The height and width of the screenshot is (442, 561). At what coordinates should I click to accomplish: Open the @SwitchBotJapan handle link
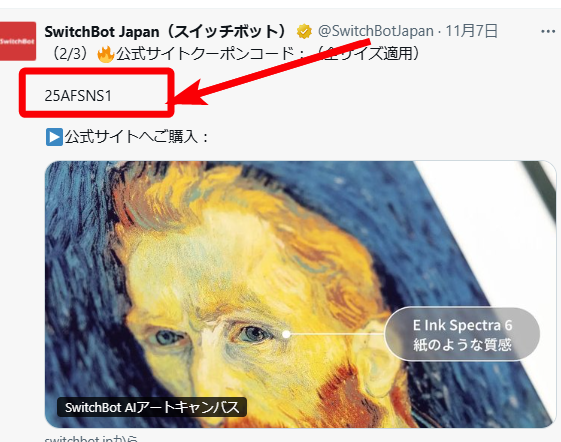point(376,31)
